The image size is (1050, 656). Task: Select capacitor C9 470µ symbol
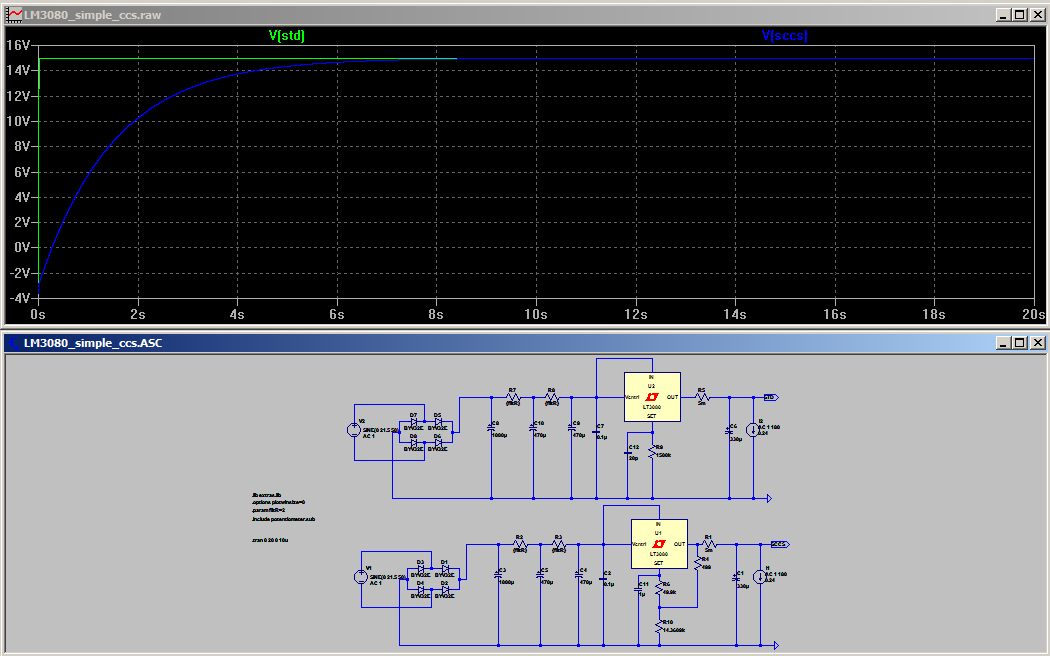click(572, 429)
